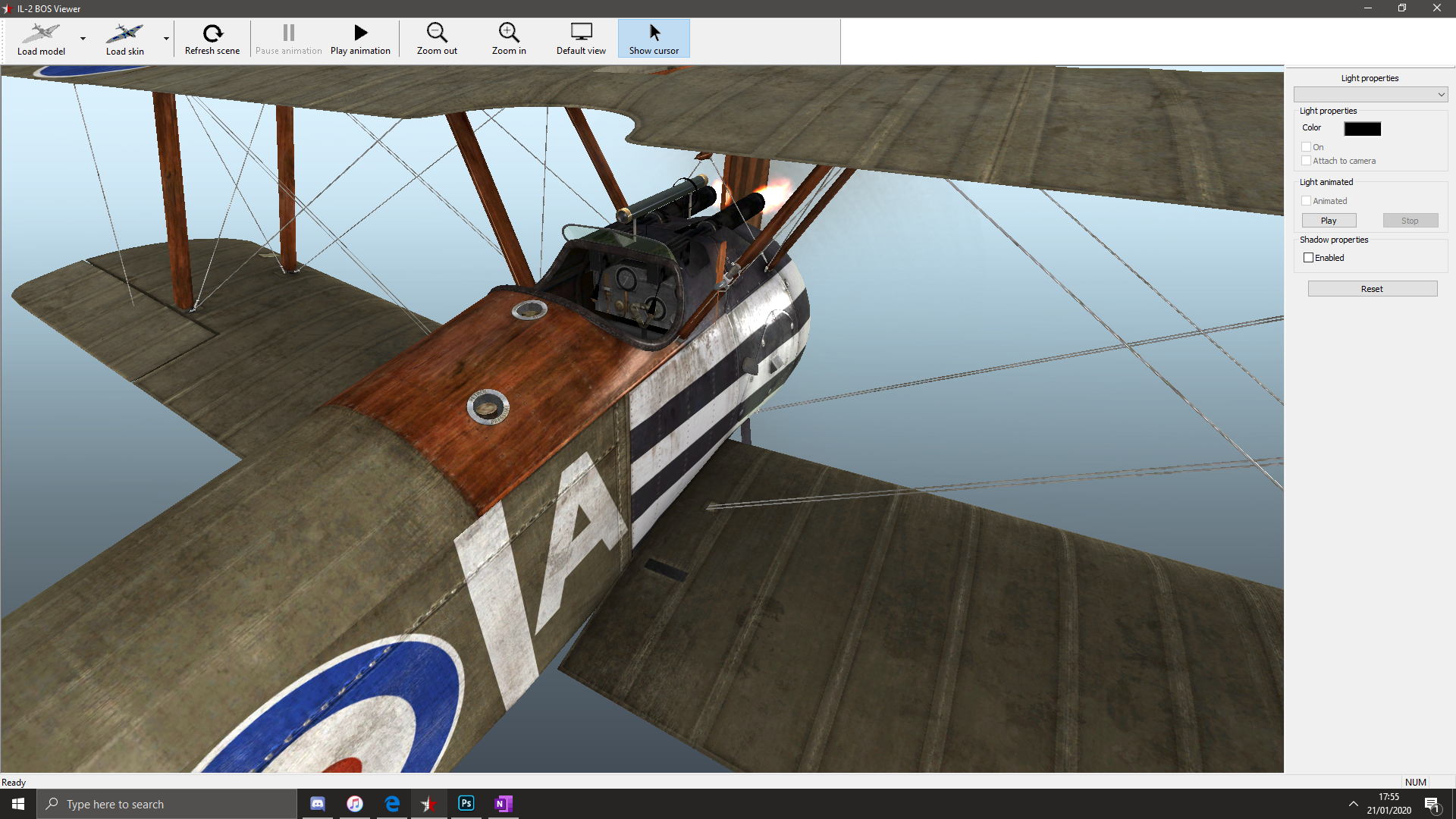Screen dimensions: 1456x819
Task: Show hidden system tray icons
Action: (1353, 804)
